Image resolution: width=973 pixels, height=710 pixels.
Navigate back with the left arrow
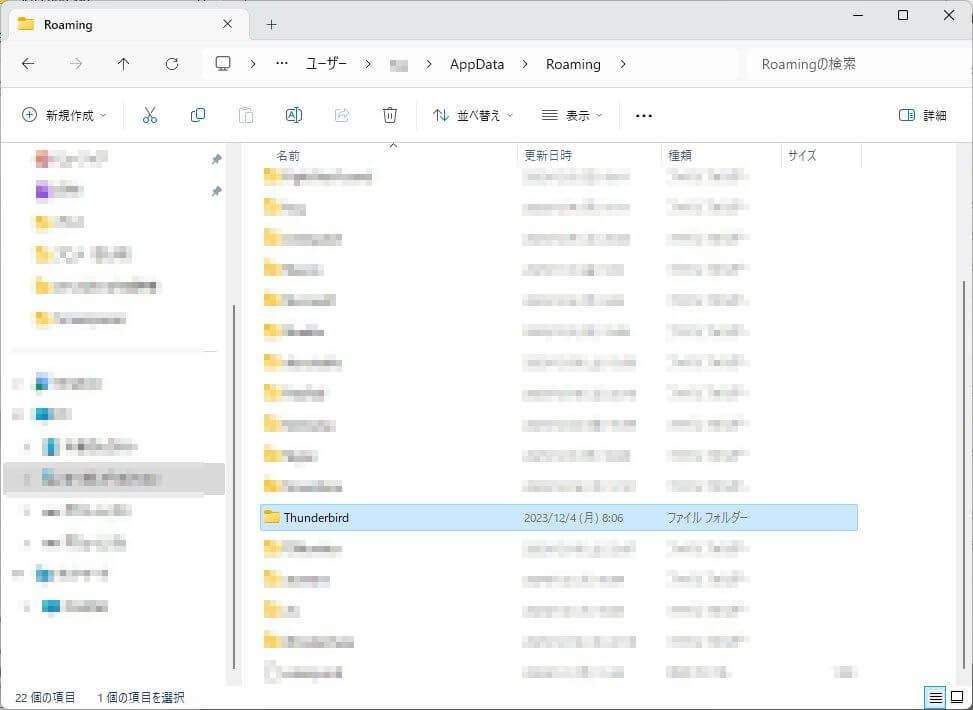(28, 64)
